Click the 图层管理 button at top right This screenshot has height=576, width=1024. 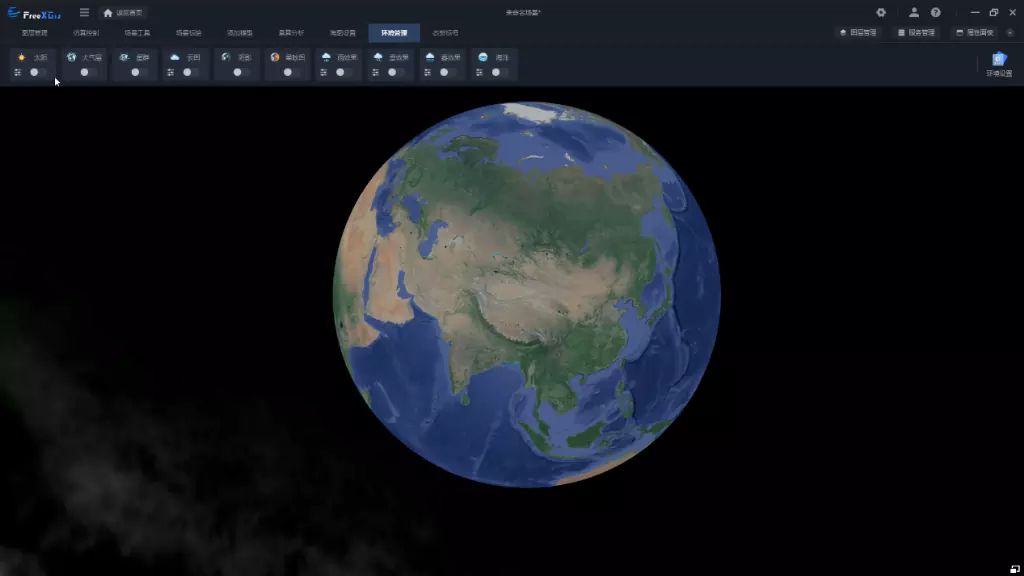coord(858,32)
